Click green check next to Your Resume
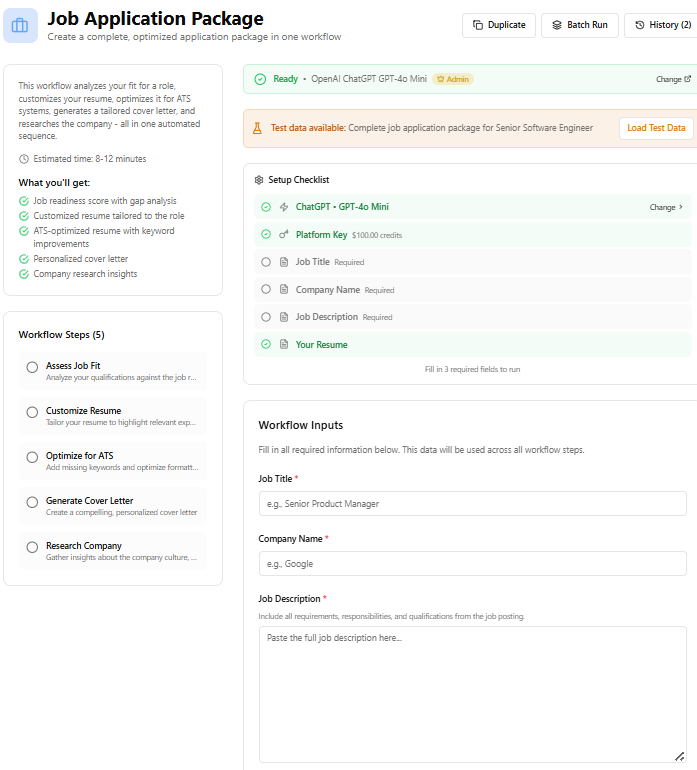Viewport: 697px width, 770px height. (x=266, y=345)
